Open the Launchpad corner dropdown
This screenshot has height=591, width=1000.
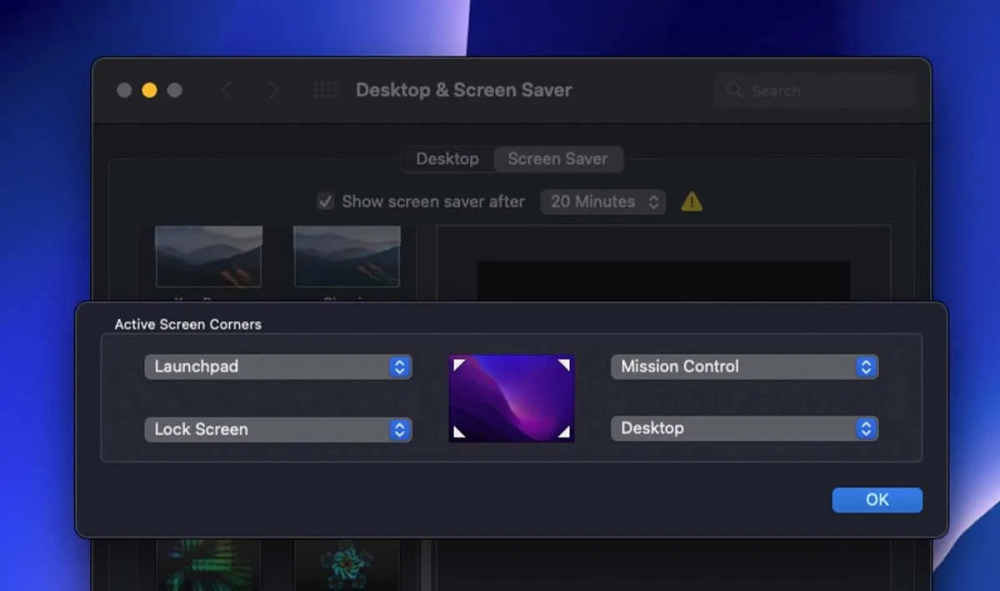click(x=278, y=367)
